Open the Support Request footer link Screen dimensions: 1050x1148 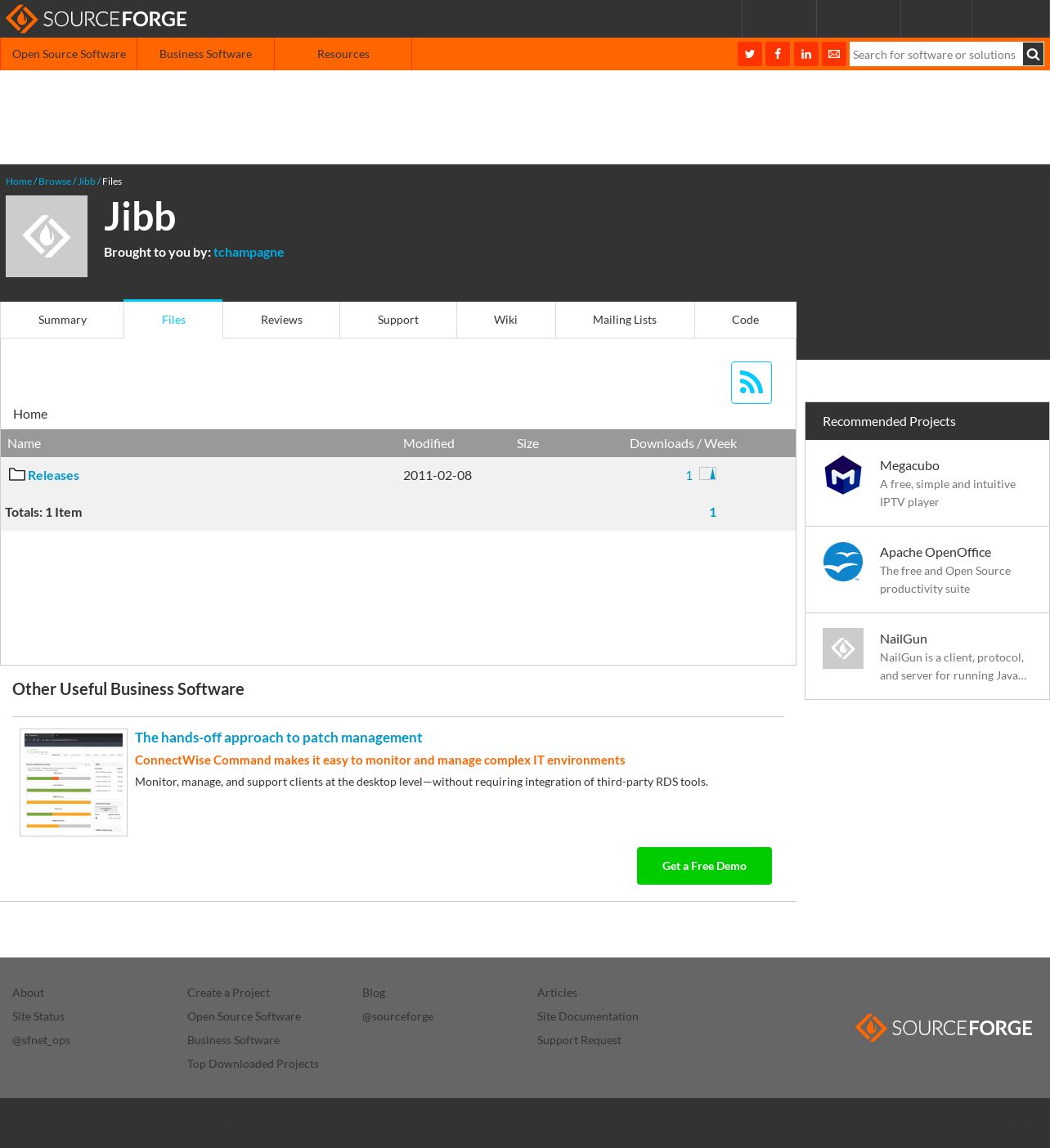click(579, 1040)
